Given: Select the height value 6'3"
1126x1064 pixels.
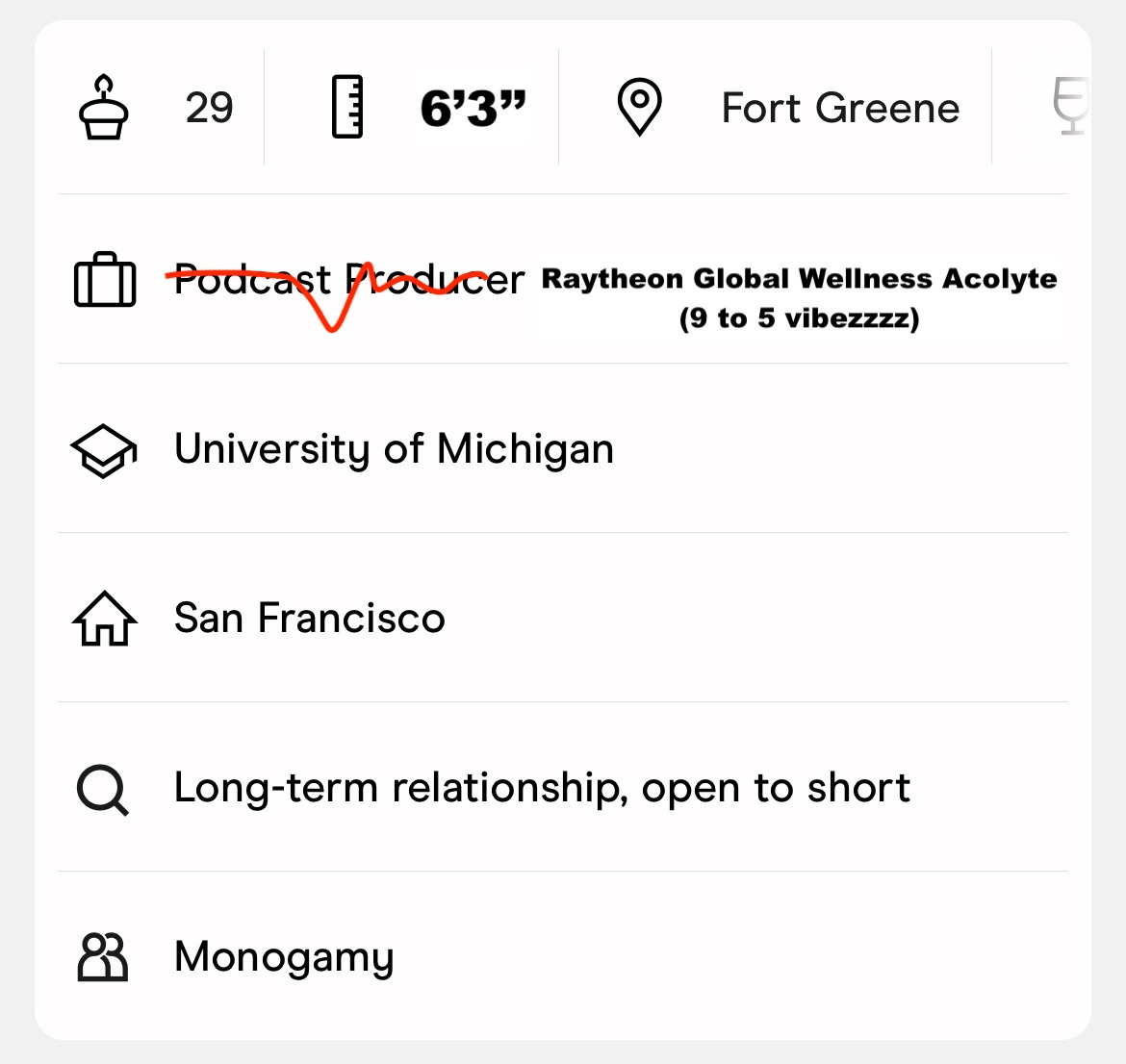Looking at the screenshot, I should pos(473,109).
